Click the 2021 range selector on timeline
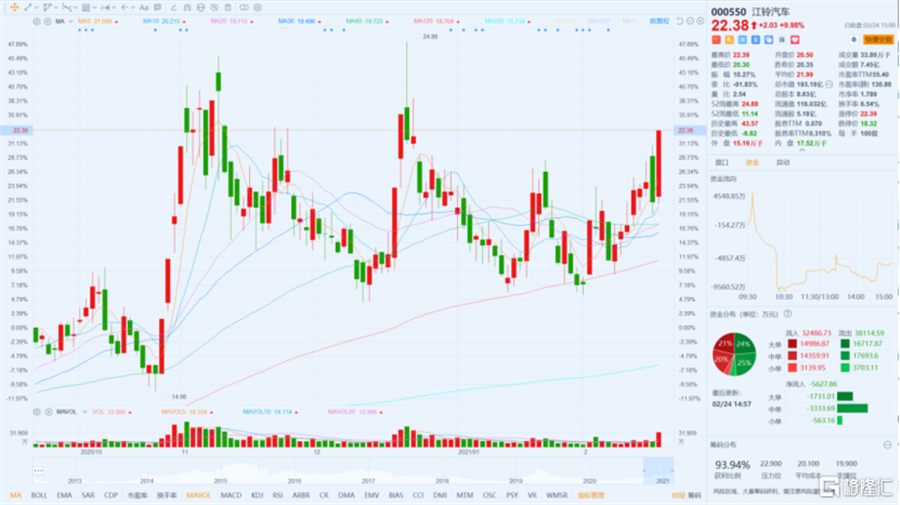The image size is (900, 505). pos(658,471)
